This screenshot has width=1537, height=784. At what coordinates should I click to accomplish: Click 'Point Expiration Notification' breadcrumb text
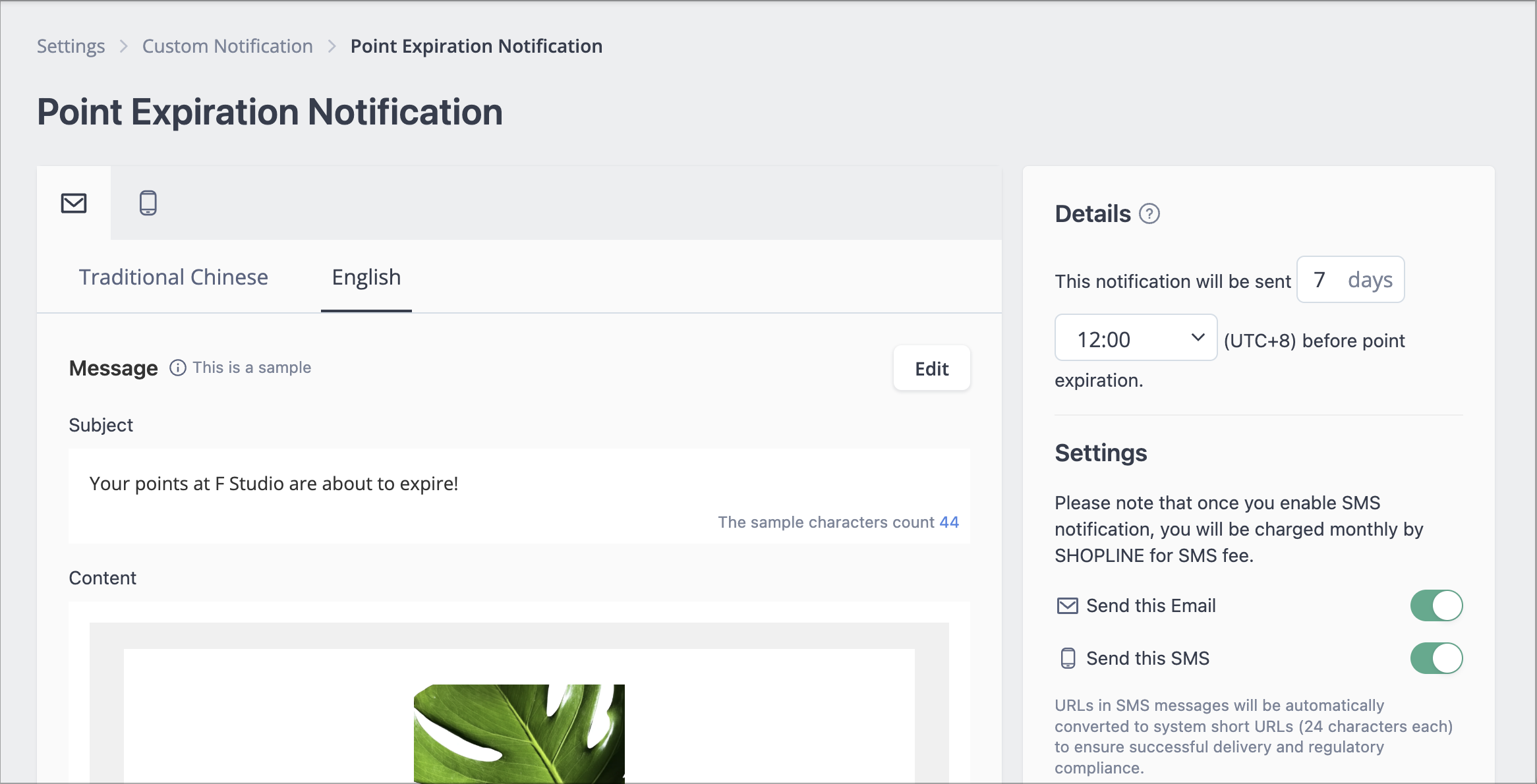tap(477, 46)
